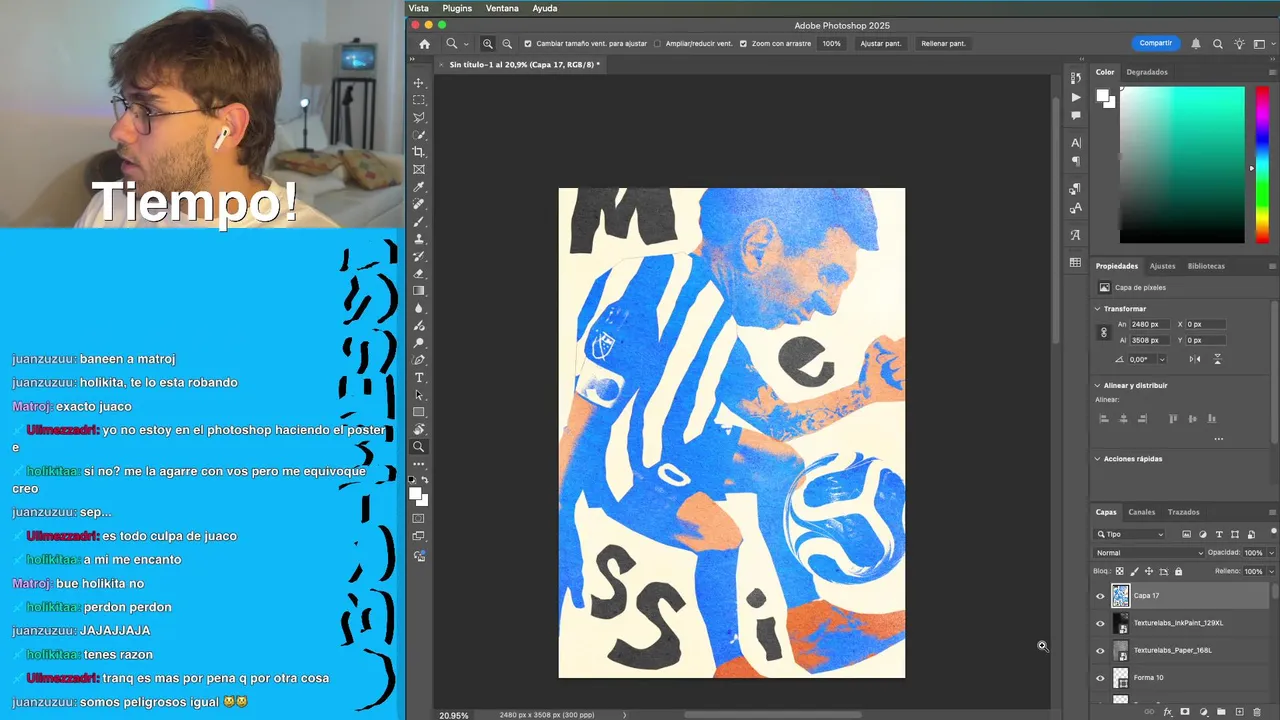The image size is (1280, 720).
Task: Open the History panel icon
Action: [x=1076, y=78]
